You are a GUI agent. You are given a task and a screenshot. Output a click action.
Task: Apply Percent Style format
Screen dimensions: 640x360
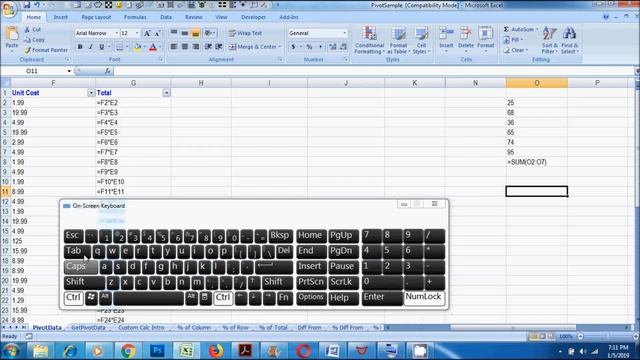pyautogui.click(x=309, y=47)
